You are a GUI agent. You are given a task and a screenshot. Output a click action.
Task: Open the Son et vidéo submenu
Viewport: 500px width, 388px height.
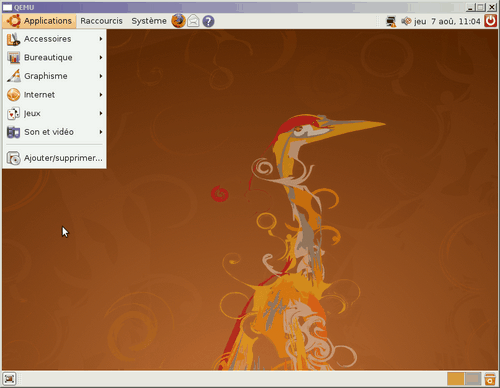coord(54,132)
